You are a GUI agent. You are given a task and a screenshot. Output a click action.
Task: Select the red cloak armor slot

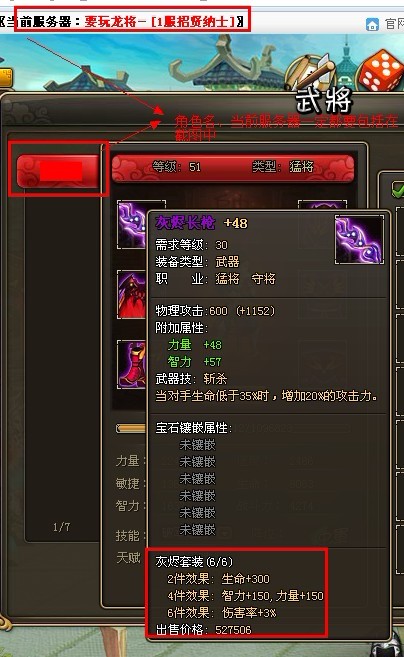click(132, 295)
